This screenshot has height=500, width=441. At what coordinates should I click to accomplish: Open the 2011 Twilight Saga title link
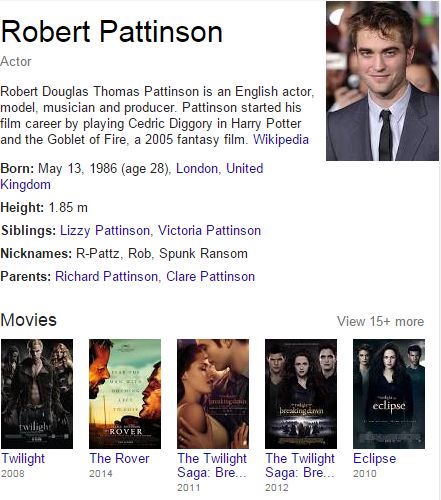pos(212,465)
